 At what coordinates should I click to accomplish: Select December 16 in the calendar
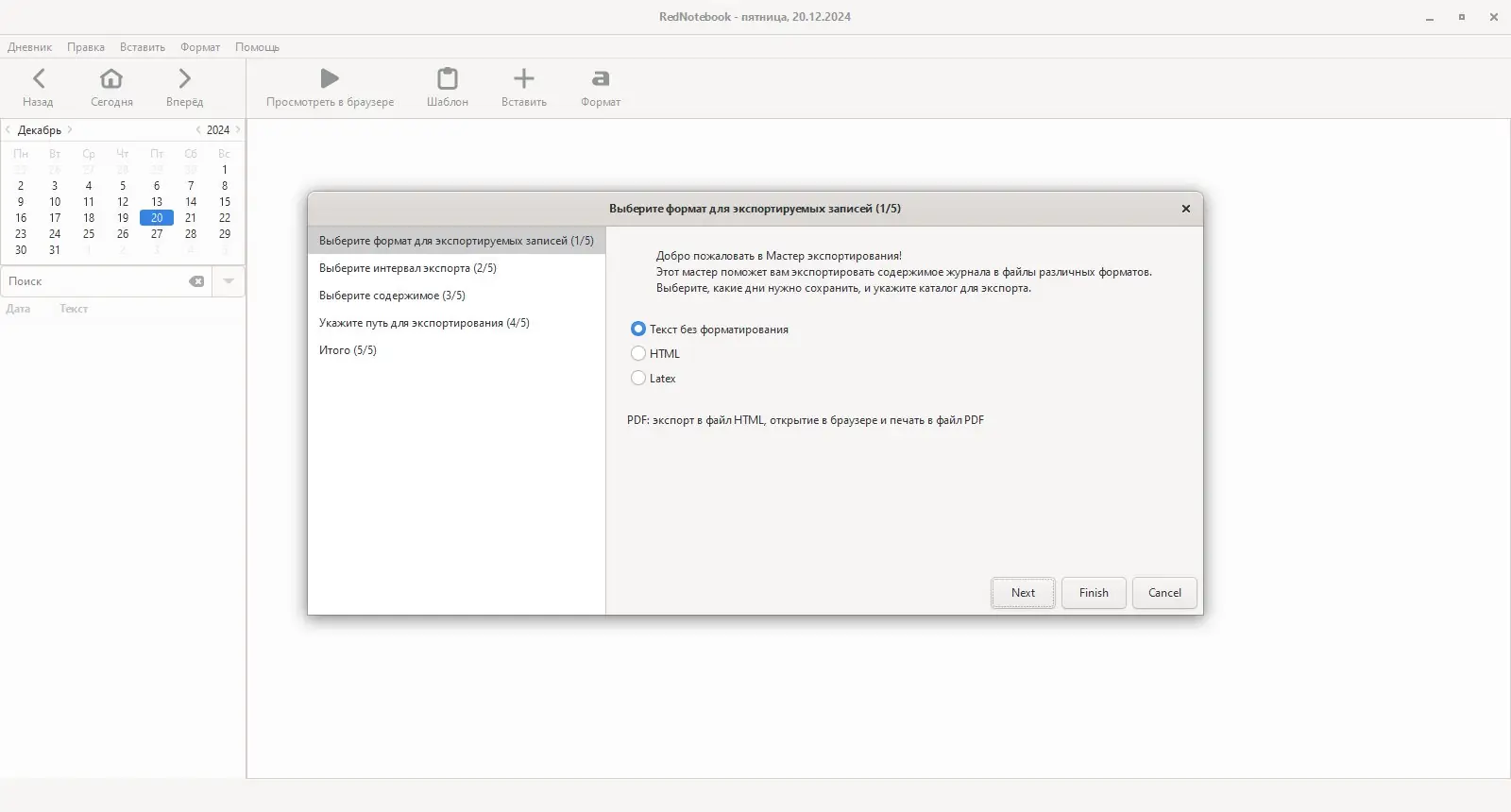point(21,218)
